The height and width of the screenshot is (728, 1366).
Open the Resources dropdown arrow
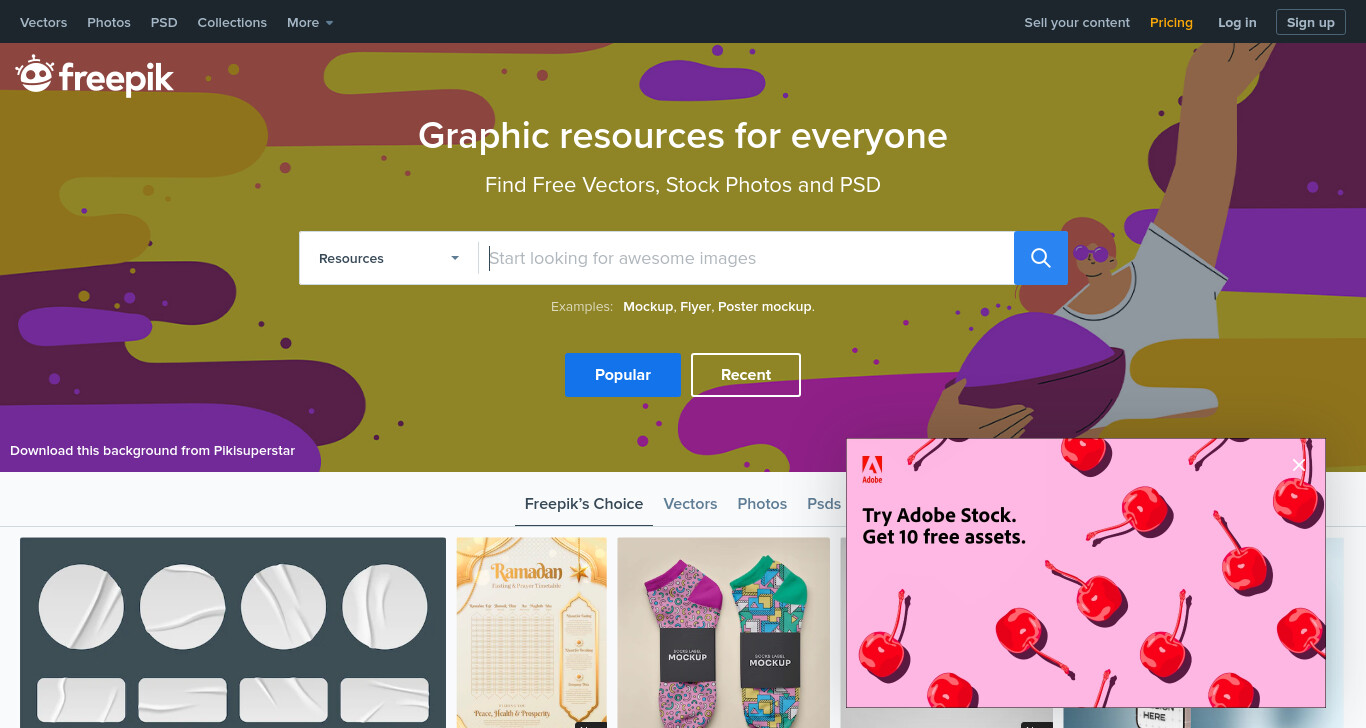click(x=455, y=258)
